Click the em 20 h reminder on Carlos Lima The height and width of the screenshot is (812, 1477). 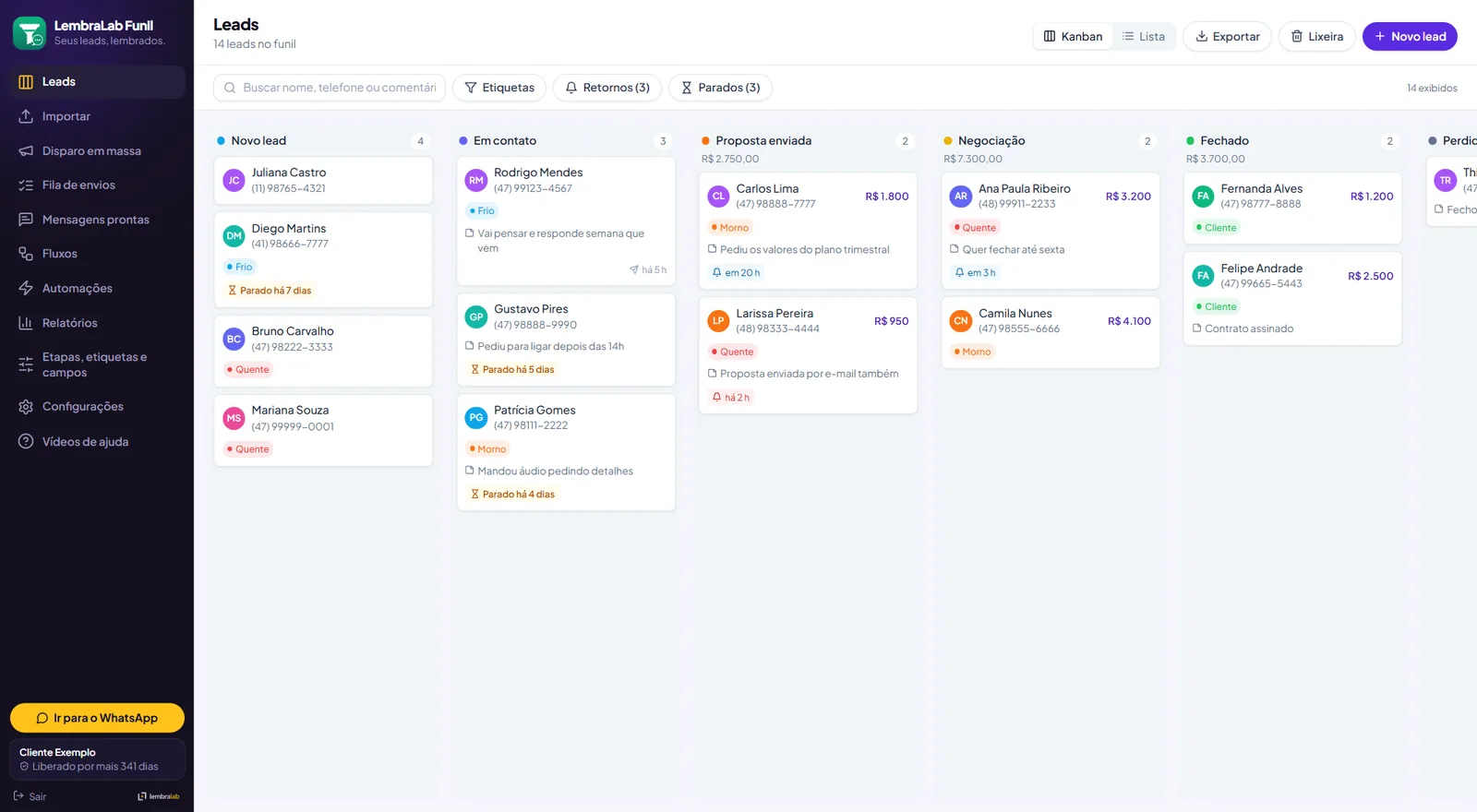(x=736, y=273)
